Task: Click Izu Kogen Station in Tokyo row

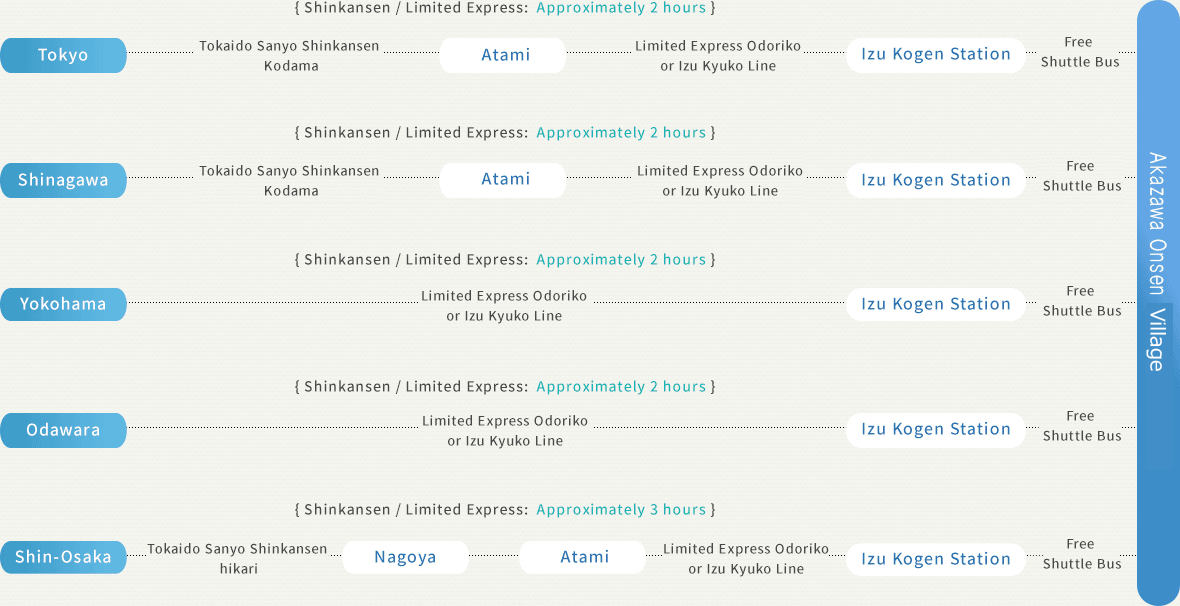Action: pos(935,55)
